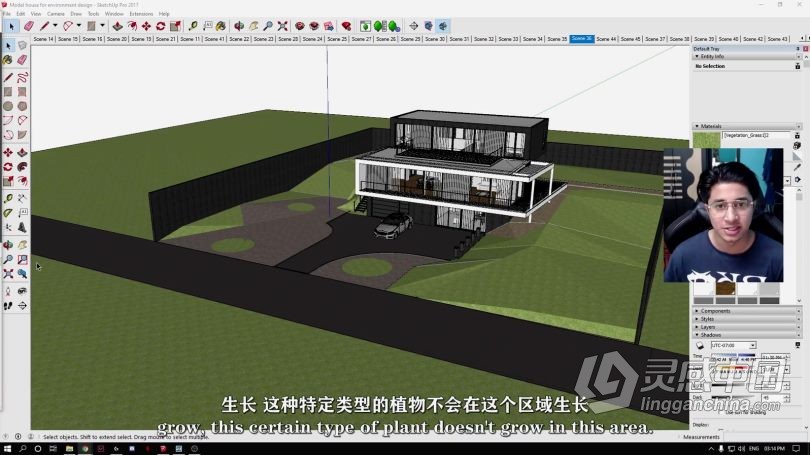Viewport: 810px width, 455px height.
Task: Choose Zoom Extents in top toolbar
Action: tap(282, 26)
